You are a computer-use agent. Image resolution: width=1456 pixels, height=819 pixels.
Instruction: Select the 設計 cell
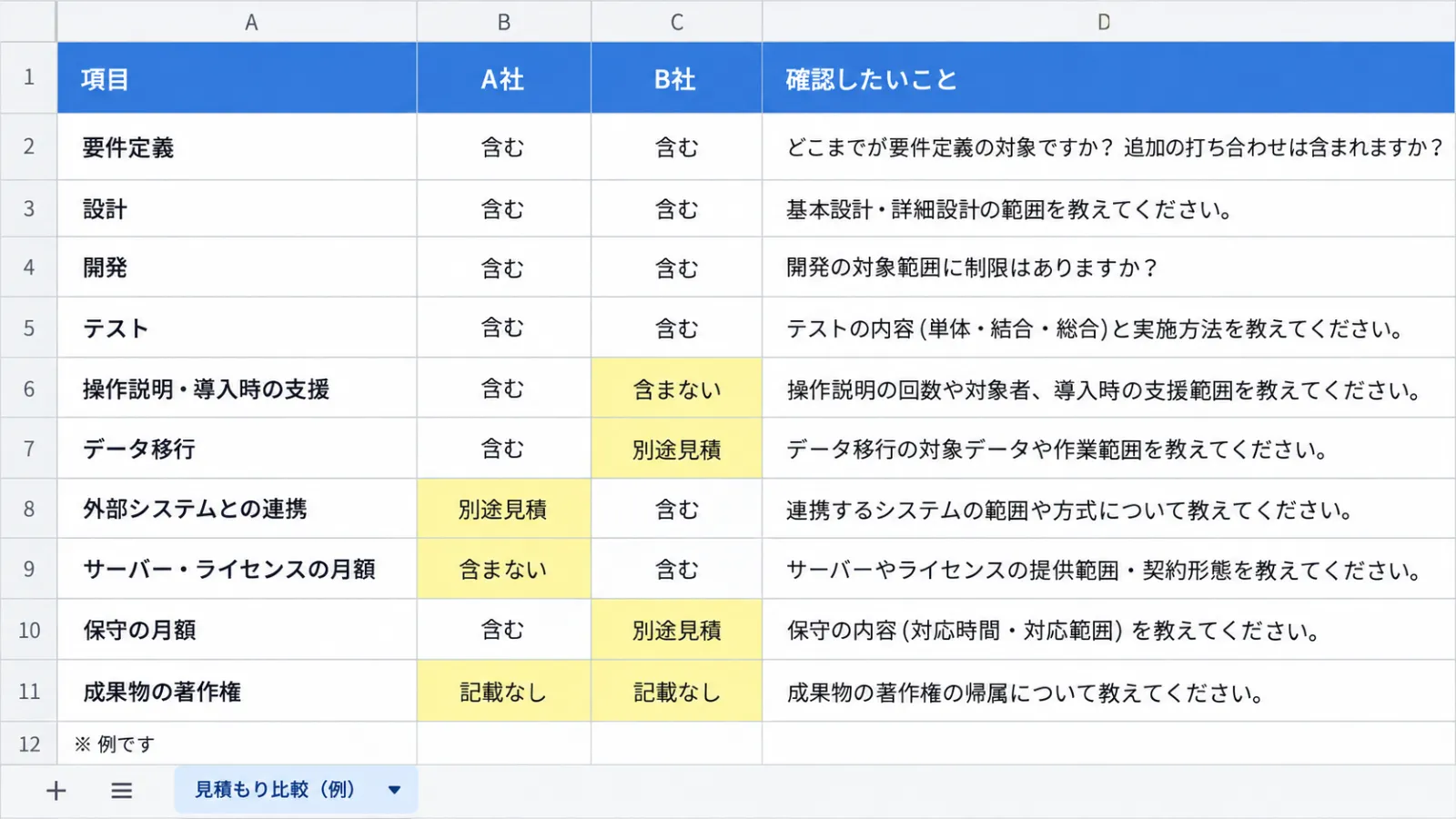click(x=237, y=208)
